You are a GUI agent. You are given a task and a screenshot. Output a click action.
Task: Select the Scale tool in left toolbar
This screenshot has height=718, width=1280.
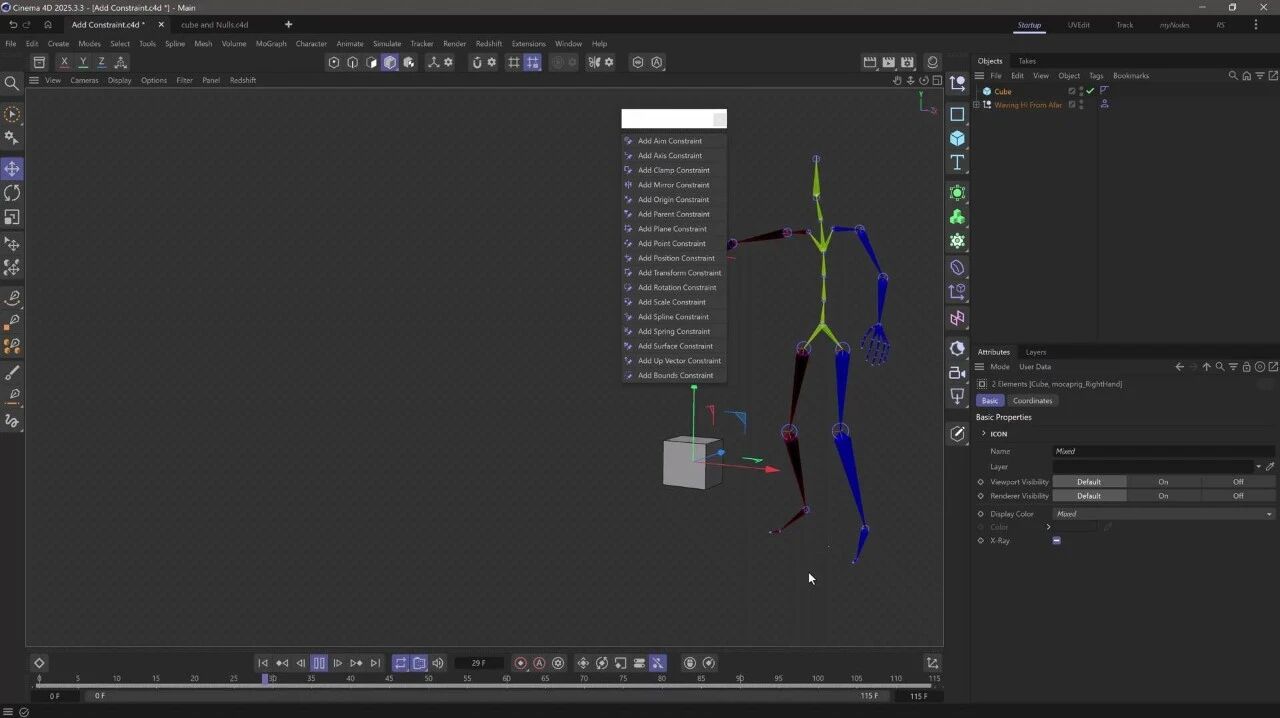coord(12,217)
